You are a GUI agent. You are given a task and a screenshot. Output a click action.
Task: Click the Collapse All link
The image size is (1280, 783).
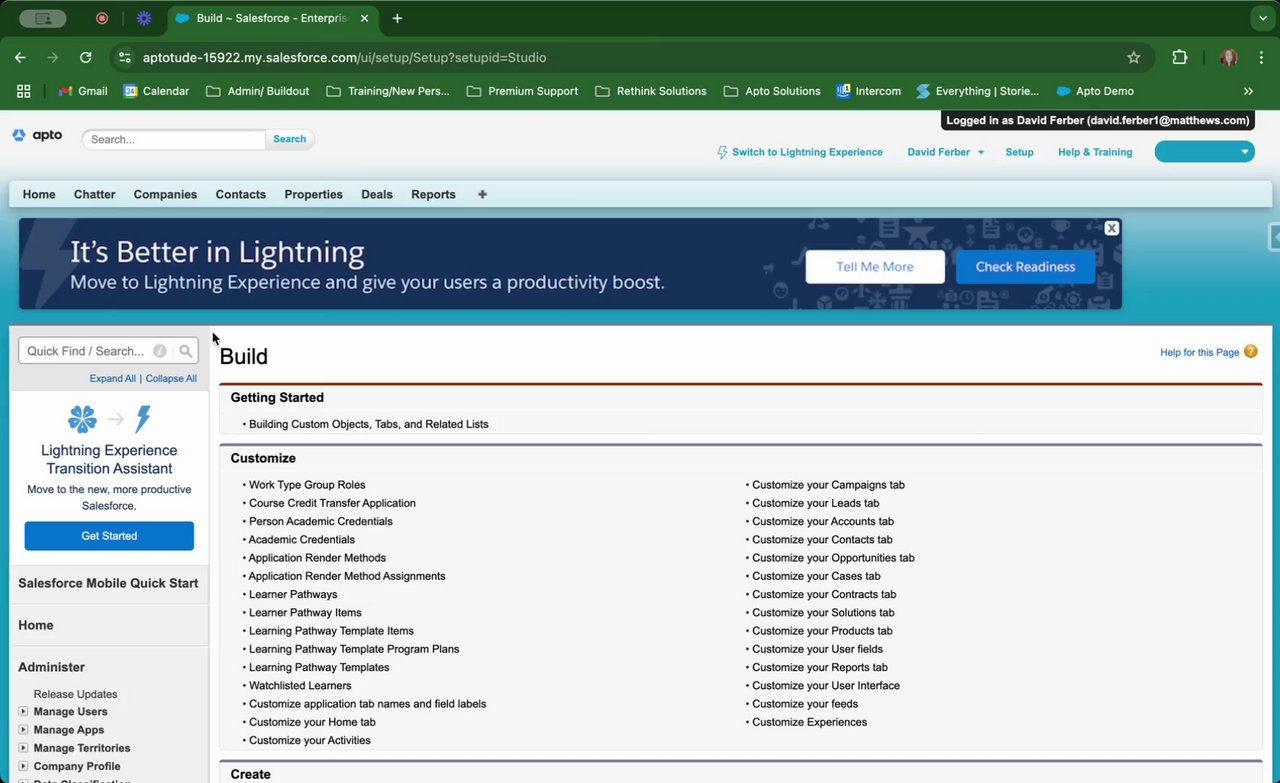click(171, 379)
